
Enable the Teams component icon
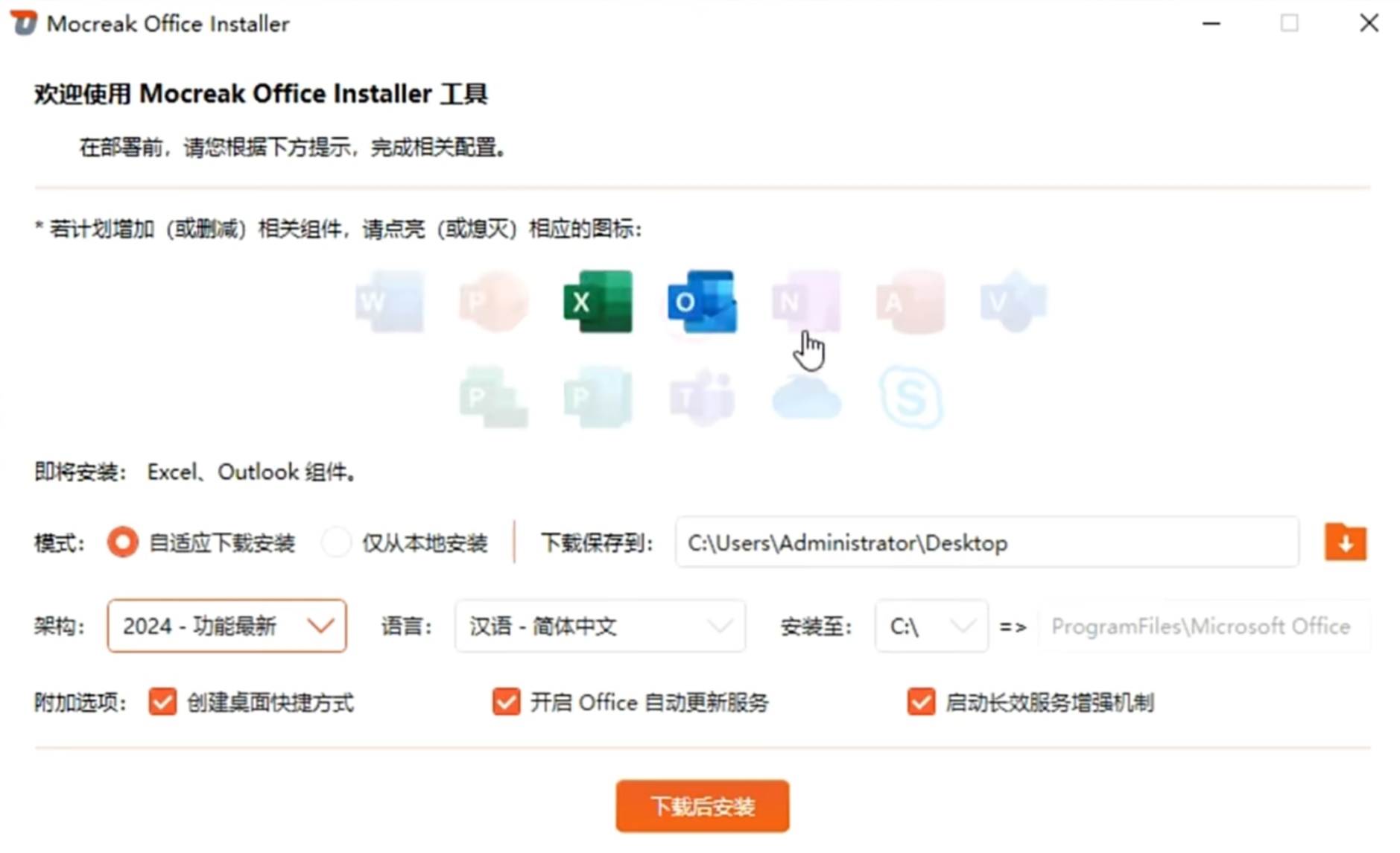(x=700, y=397)
